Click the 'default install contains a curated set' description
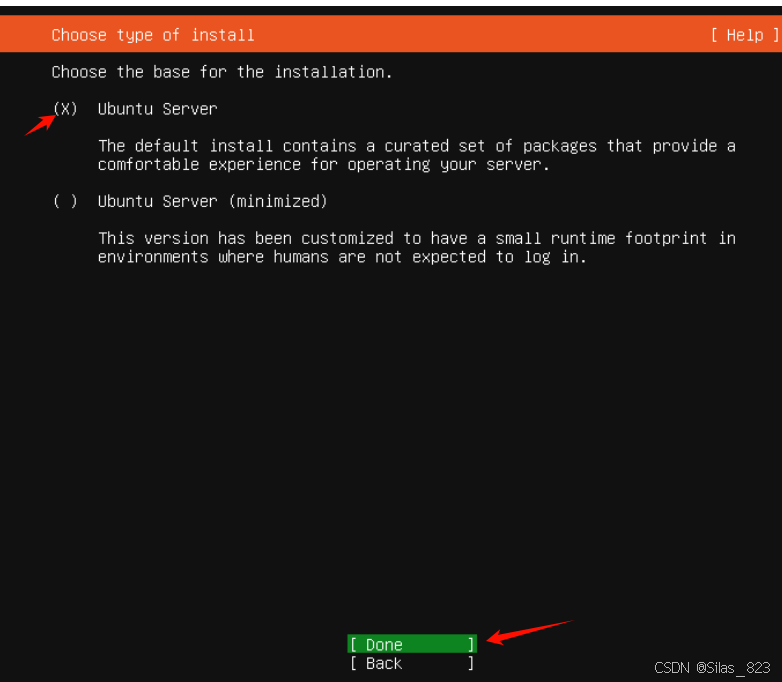The image size is (782, 682). tap(416, 155)
